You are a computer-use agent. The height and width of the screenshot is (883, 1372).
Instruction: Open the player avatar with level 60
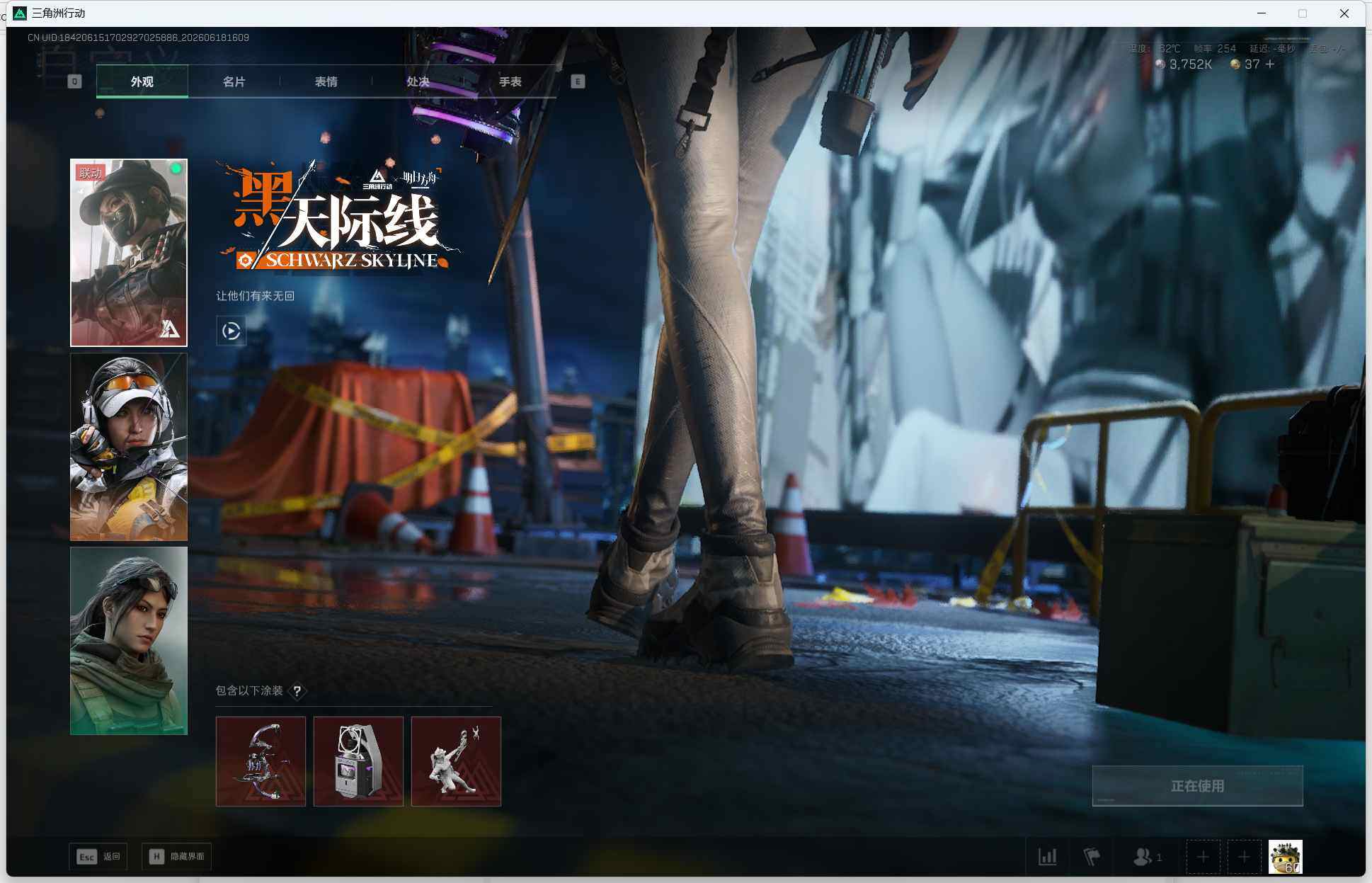coord(1286,858)
